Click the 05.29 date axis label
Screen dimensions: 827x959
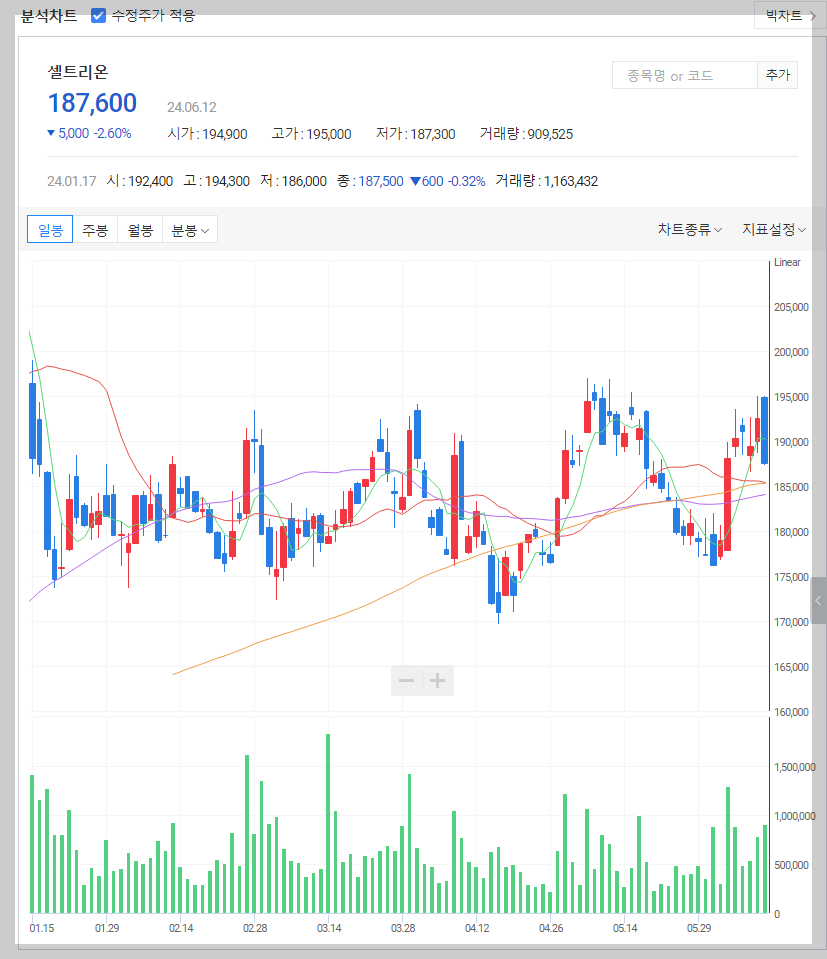[x=699, y=928]
